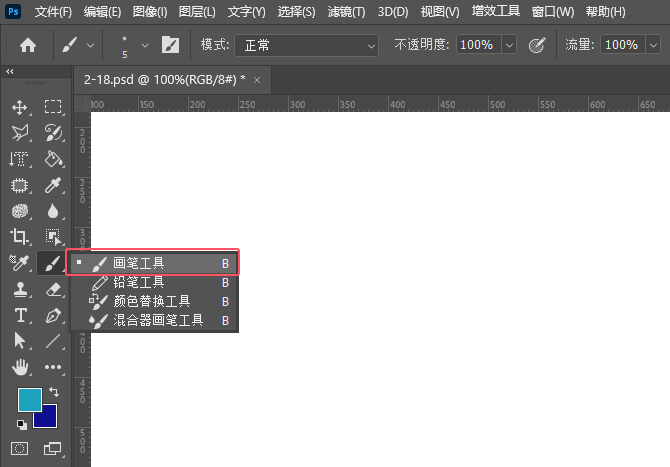The width and height of the screenshot is (670, 467).
Task: Swap foreground and background colors
Action: coord(54,392)
